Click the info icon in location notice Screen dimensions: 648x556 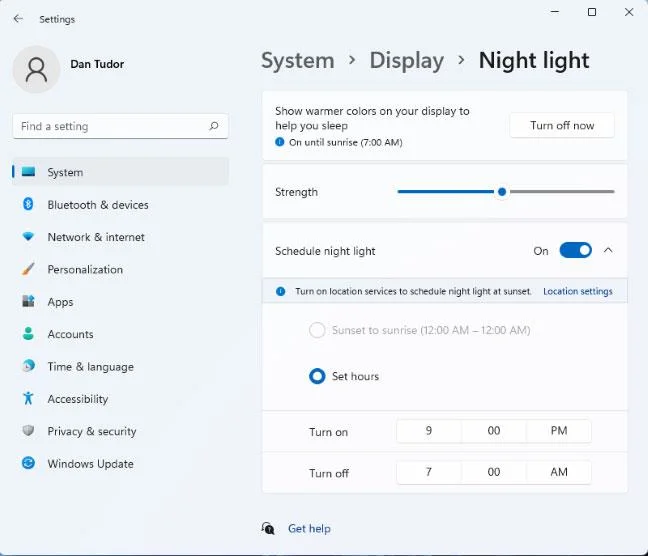(281, 291)
